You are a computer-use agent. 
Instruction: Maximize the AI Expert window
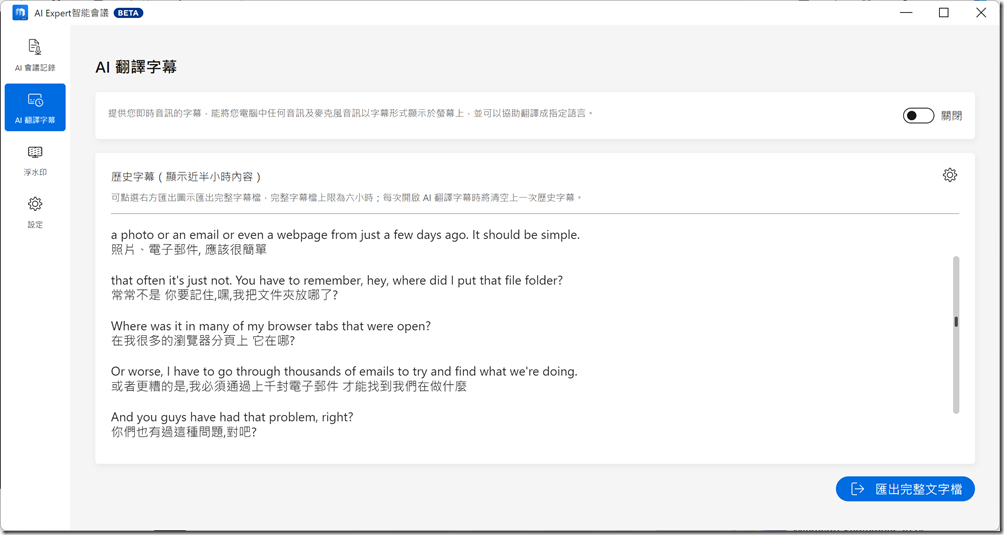pyautogui.click(x=943, y=13)
